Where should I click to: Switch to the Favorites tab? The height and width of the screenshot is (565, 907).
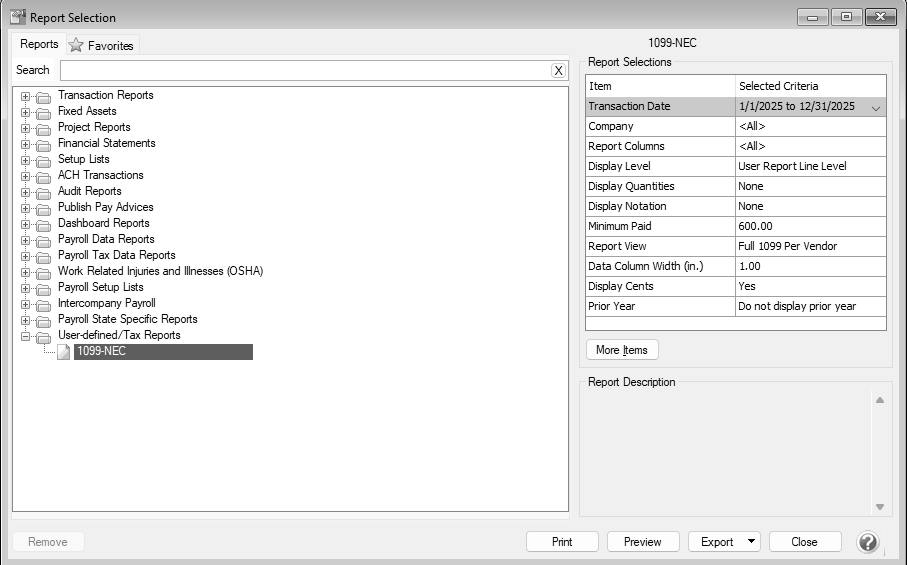102,45
